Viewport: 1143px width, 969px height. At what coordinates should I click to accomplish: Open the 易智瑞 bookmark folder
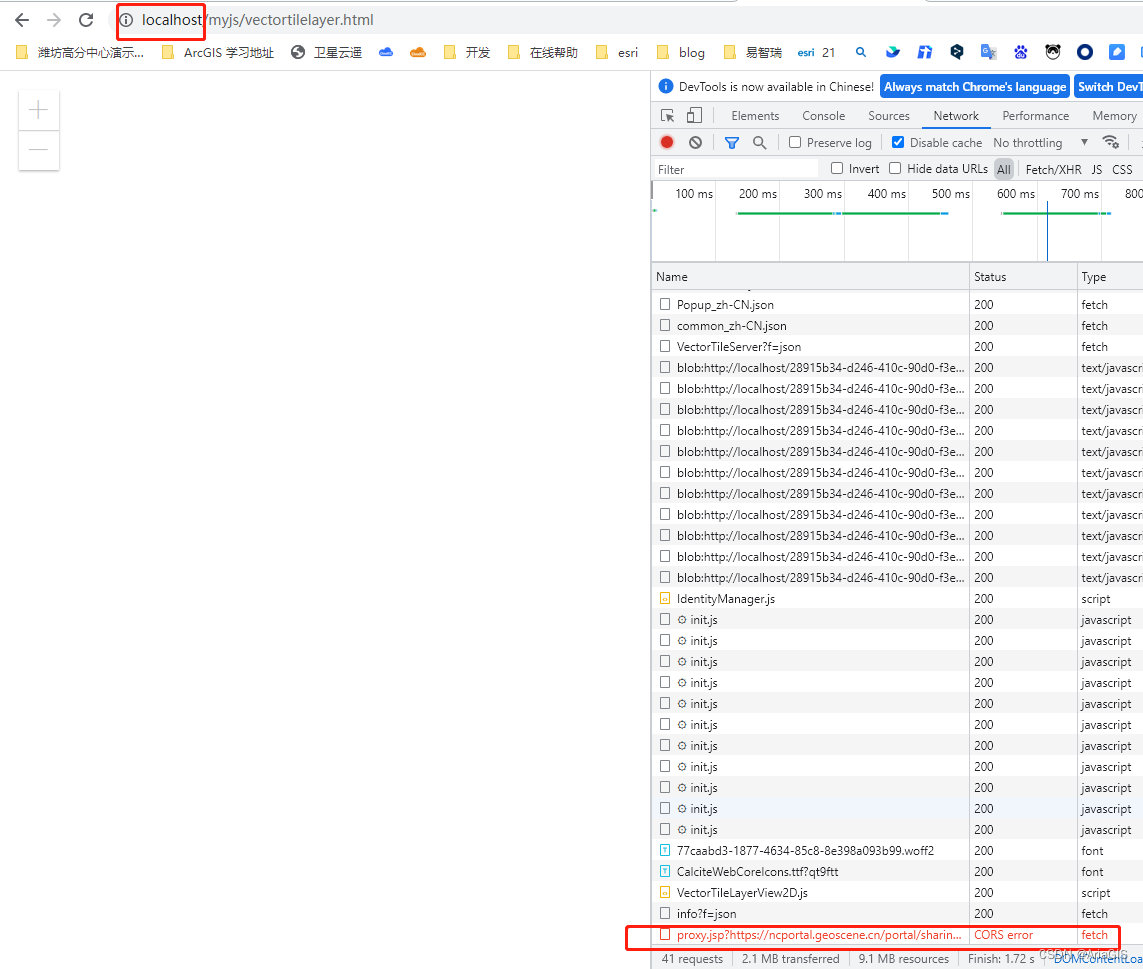click(752, 52)
